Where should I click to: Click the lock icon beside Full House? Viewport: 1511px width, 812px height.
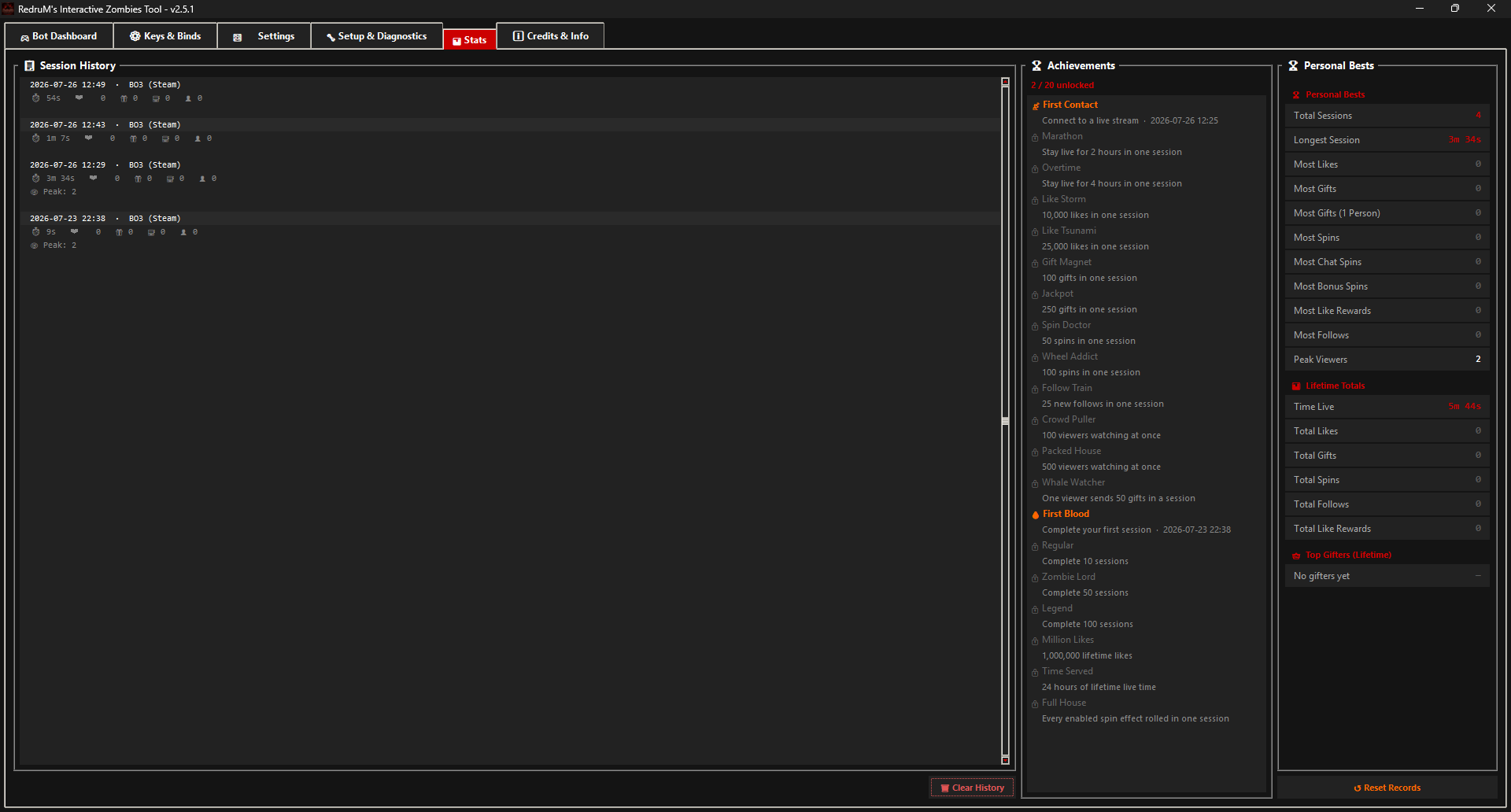pyautogui.click(x=1035, y=703)
